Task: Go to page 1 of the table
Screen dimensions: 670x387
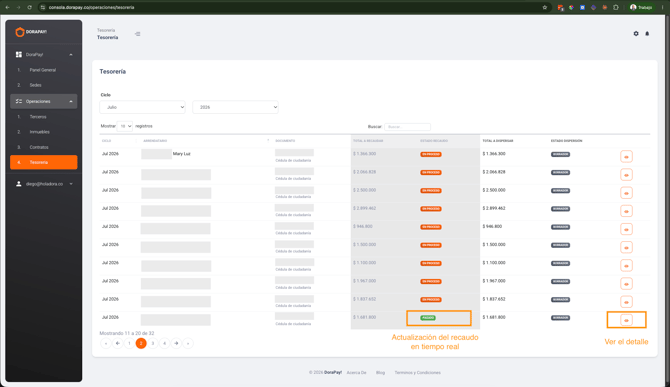Action: [x=129, y=343]
